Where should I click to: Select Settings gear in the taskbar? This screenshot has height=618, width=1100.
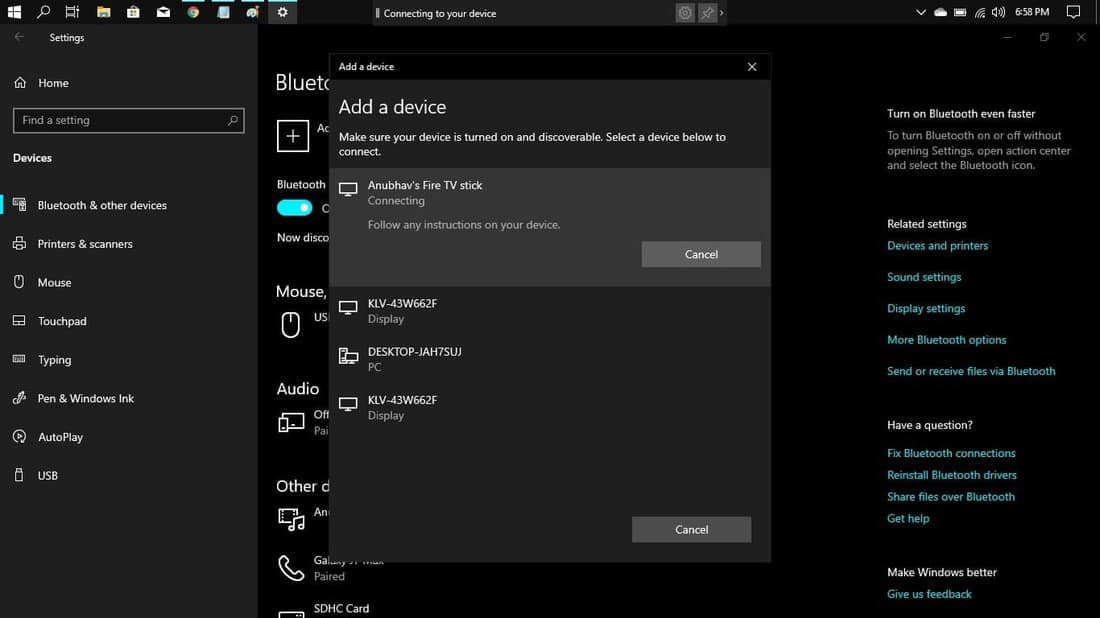(282, 12)
